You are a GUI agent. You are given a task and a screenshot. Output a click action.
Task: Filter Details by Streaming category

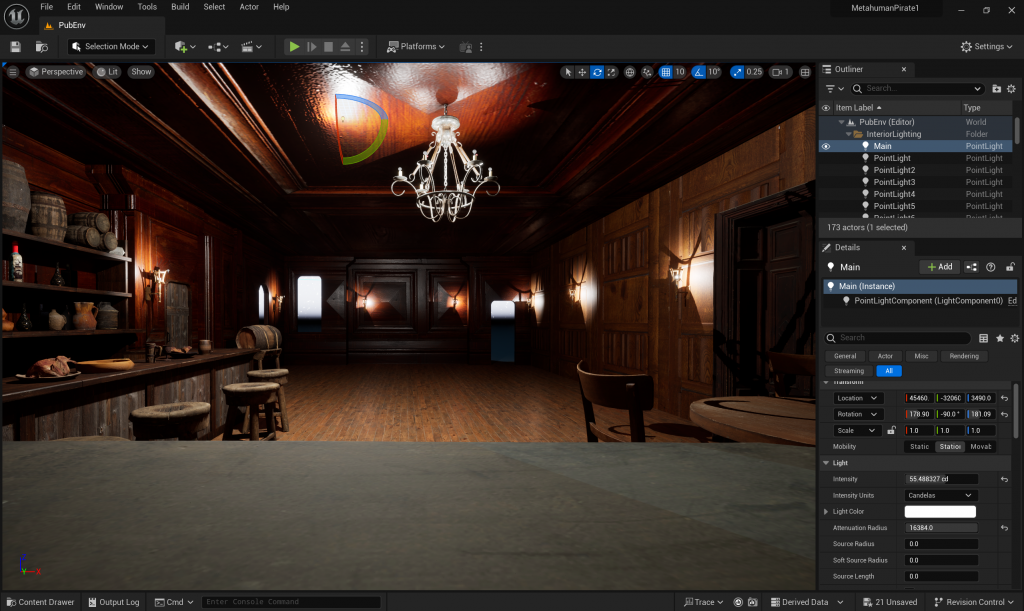pyautogui.click(x=848, y=371)
